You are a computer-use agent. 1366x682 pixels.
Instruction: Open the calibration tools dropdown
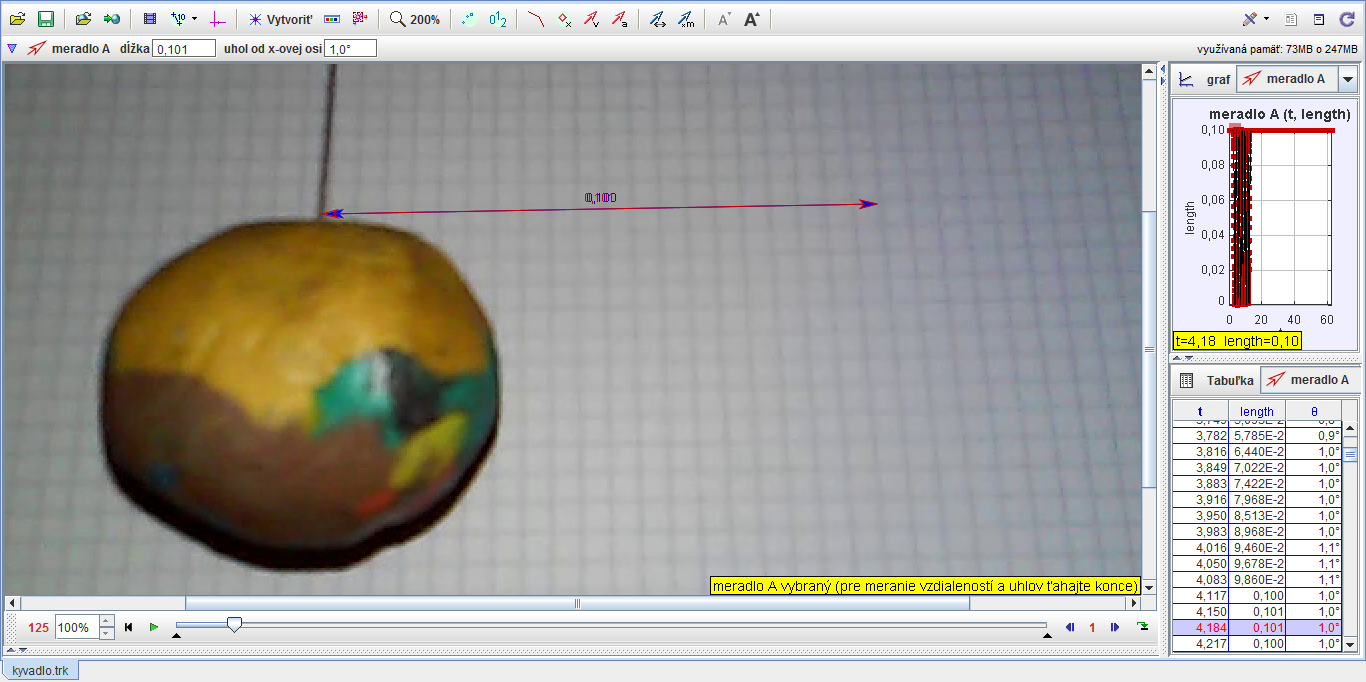[x=184, y=19]
